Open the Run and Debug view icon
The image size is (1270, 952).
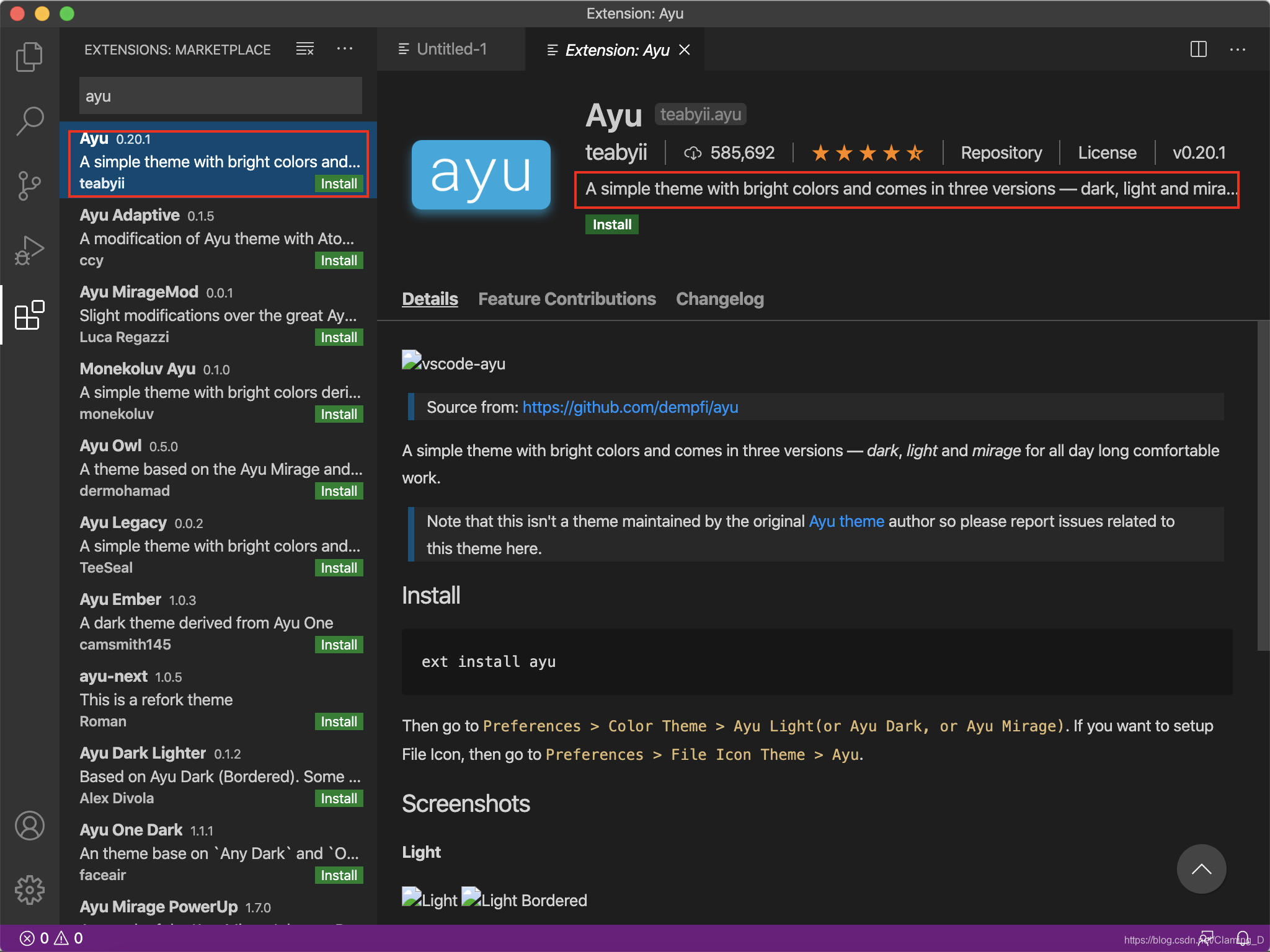pos(29,250)
